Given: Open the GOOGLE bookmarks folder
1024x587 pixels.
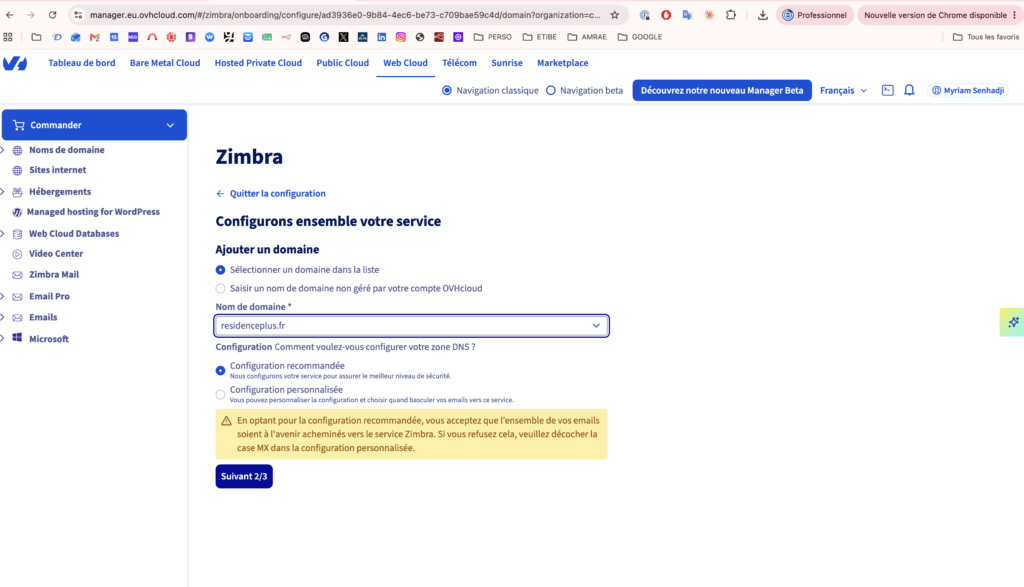Looking at the screenshot, I should [640, 37].
